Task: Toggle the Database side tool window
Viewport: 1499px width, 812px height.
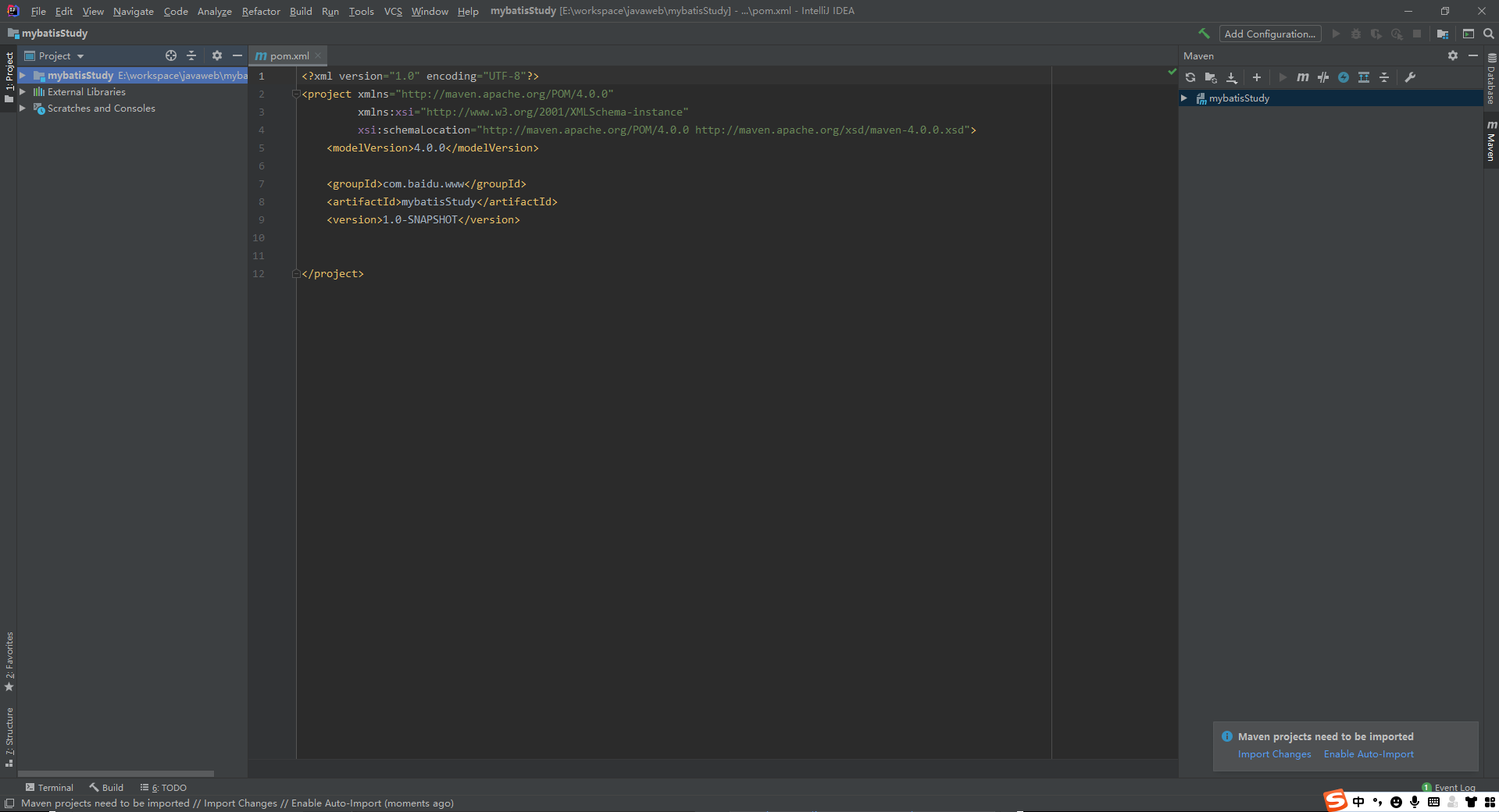Action: tap(1491, 79)
